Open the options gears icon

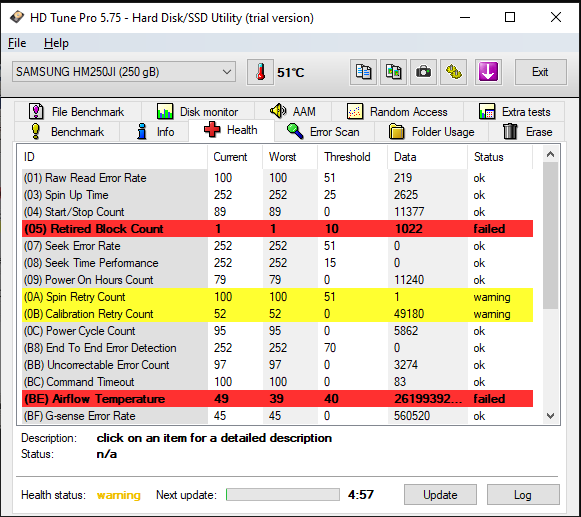pyautogui.click(x=453, y=72)
